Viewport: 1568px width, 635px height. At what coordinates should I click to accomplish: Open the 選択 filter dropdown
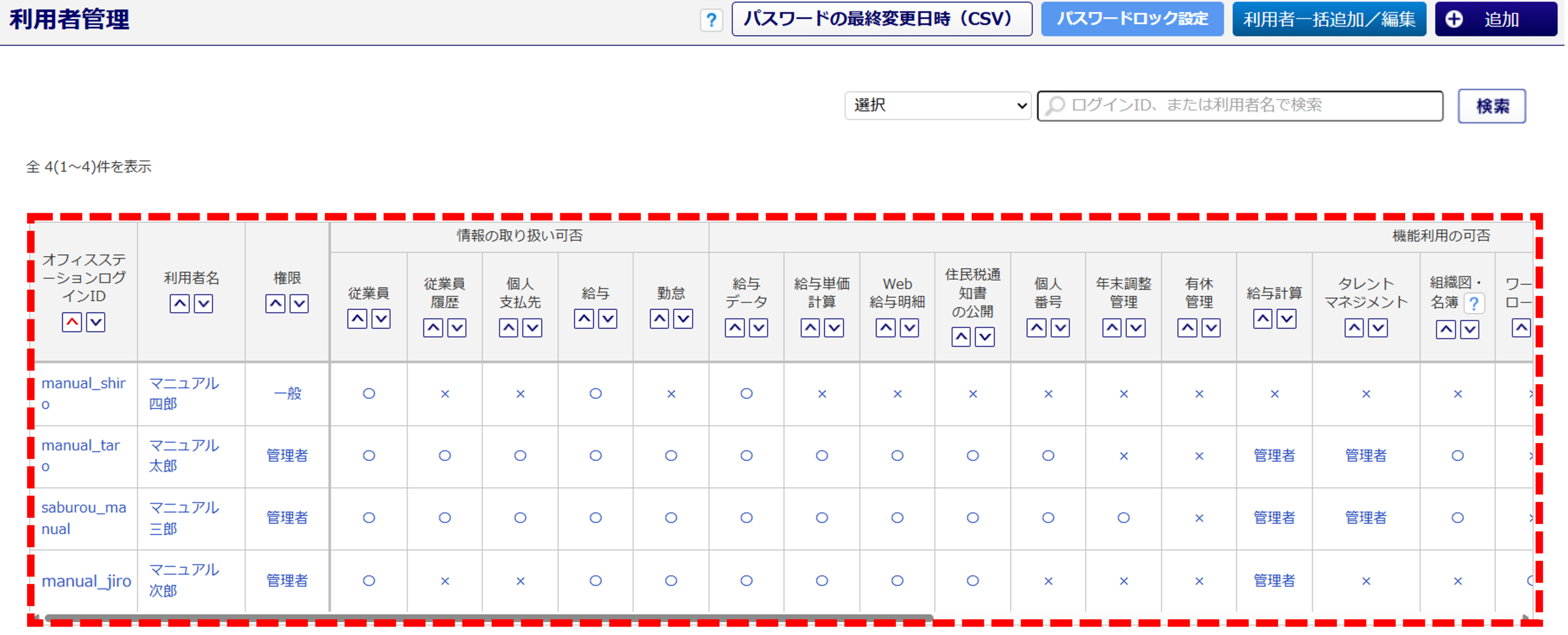pyautogui.click(x=938, y=105)
